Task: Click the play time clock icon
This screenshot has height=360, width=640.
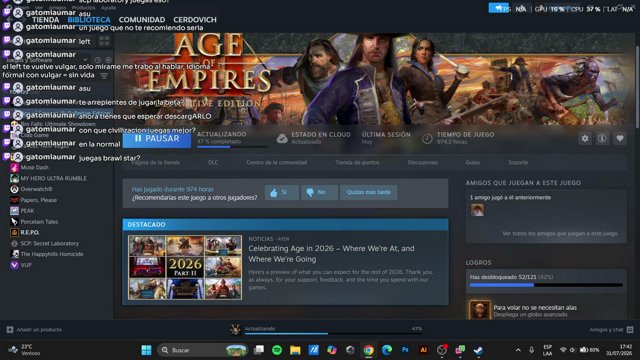Action: point(427,139)
